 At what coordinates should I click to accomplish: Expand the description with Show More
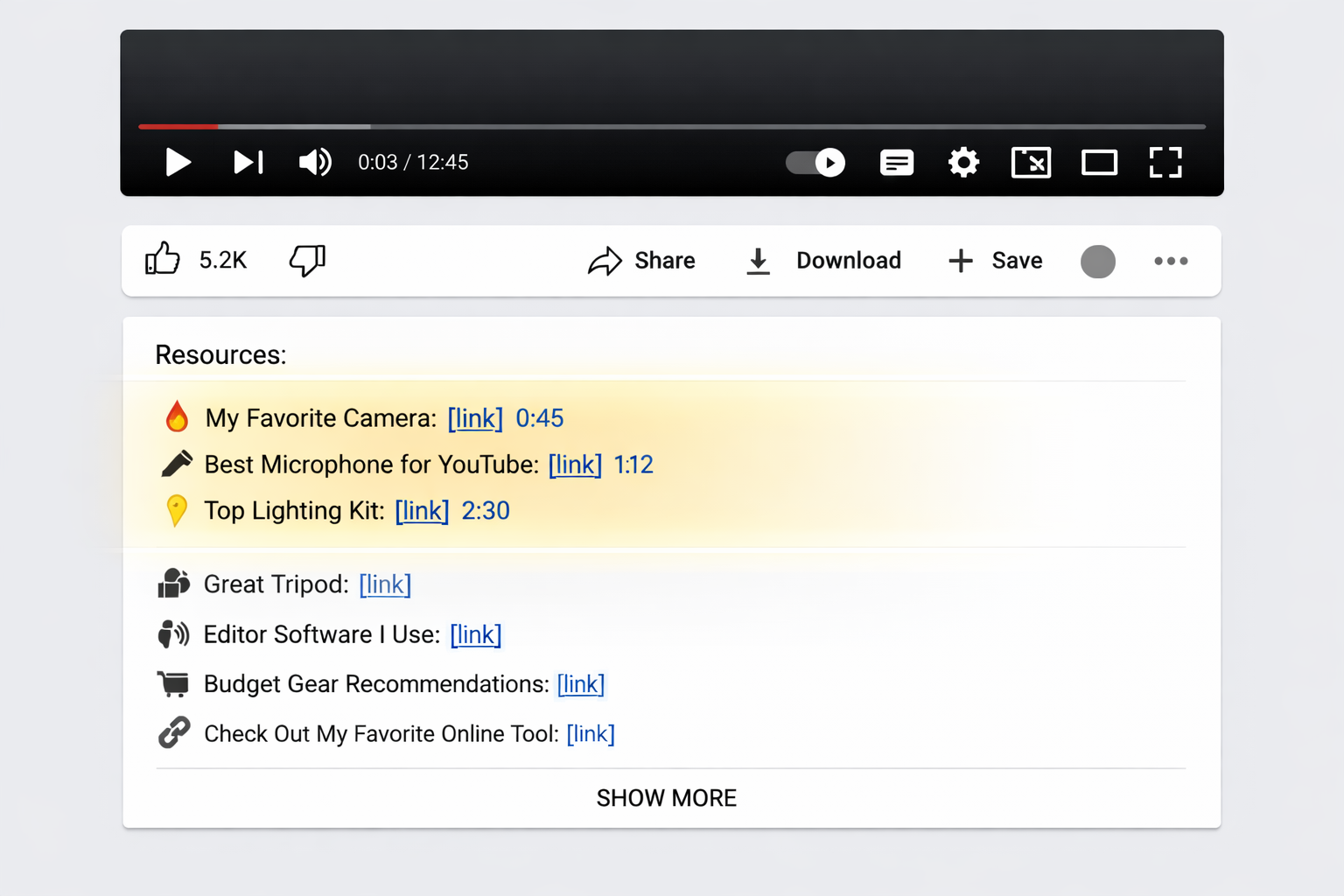tap(667, 797)
